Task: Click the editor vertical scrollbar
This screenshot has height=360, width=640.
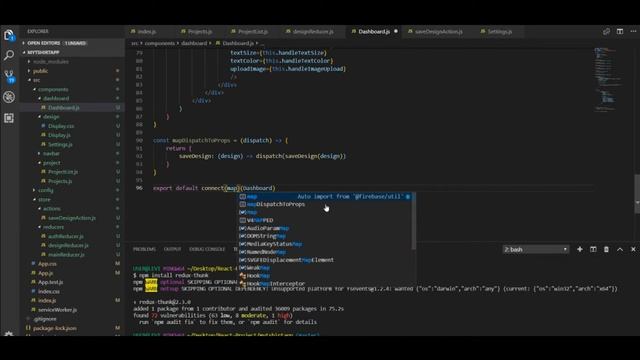Action: coord(637,194)
